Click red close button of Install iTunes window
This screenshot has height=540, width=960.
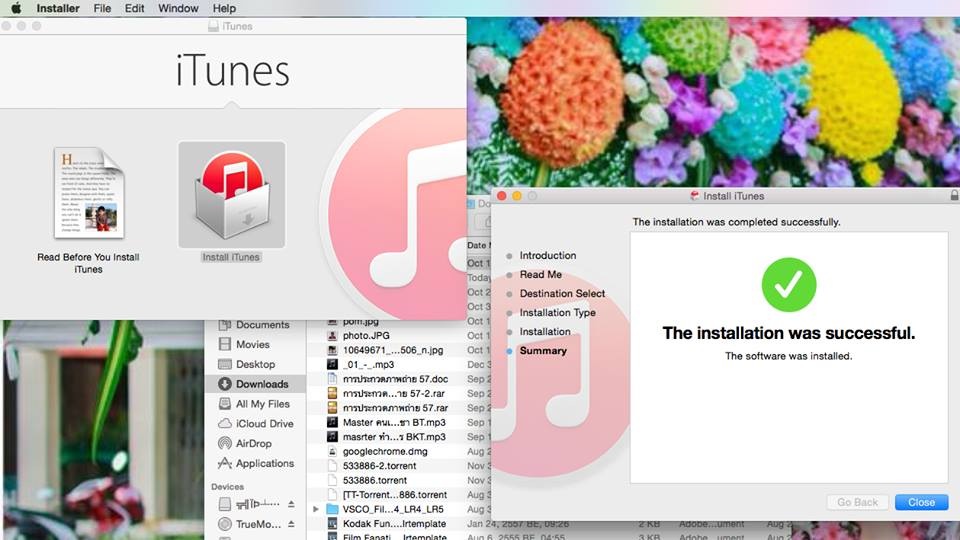501,196
